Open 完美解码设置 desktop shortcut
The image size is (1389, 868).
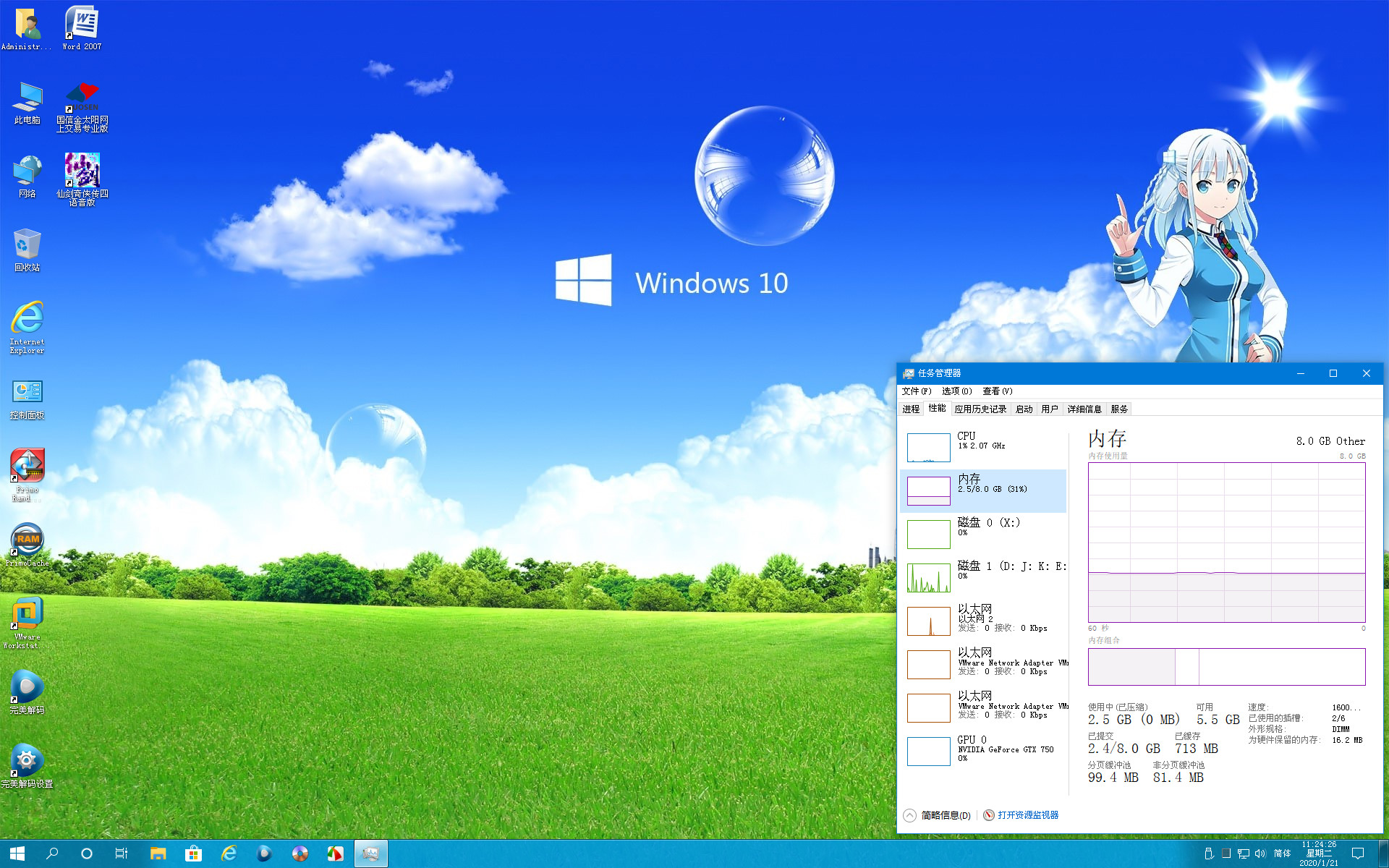[27, 766]
